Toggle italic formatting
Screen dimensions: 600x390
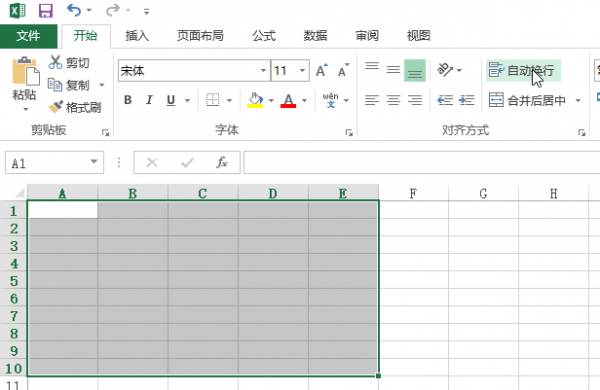pyautogui.click(x=149, y=100)
